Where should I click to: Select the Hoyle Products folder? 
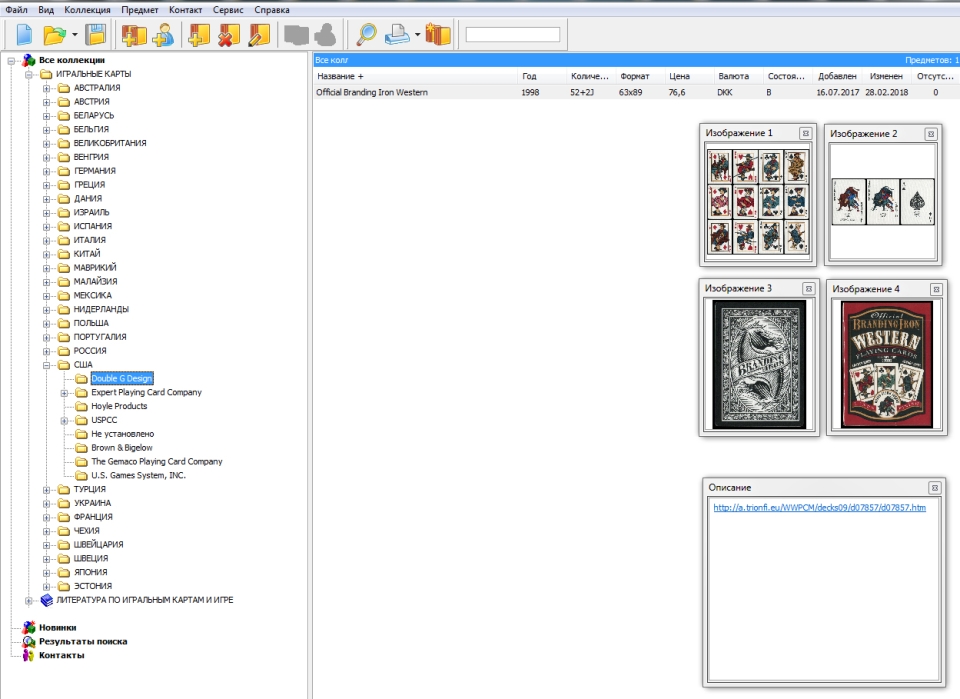click(x=119, y=406)
